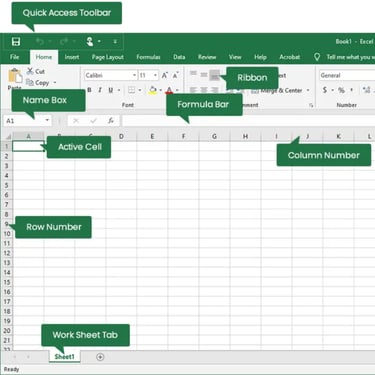Screen dimensions: 375x375
Task: Toggle Bold formatting
Action: coord(89,90)
